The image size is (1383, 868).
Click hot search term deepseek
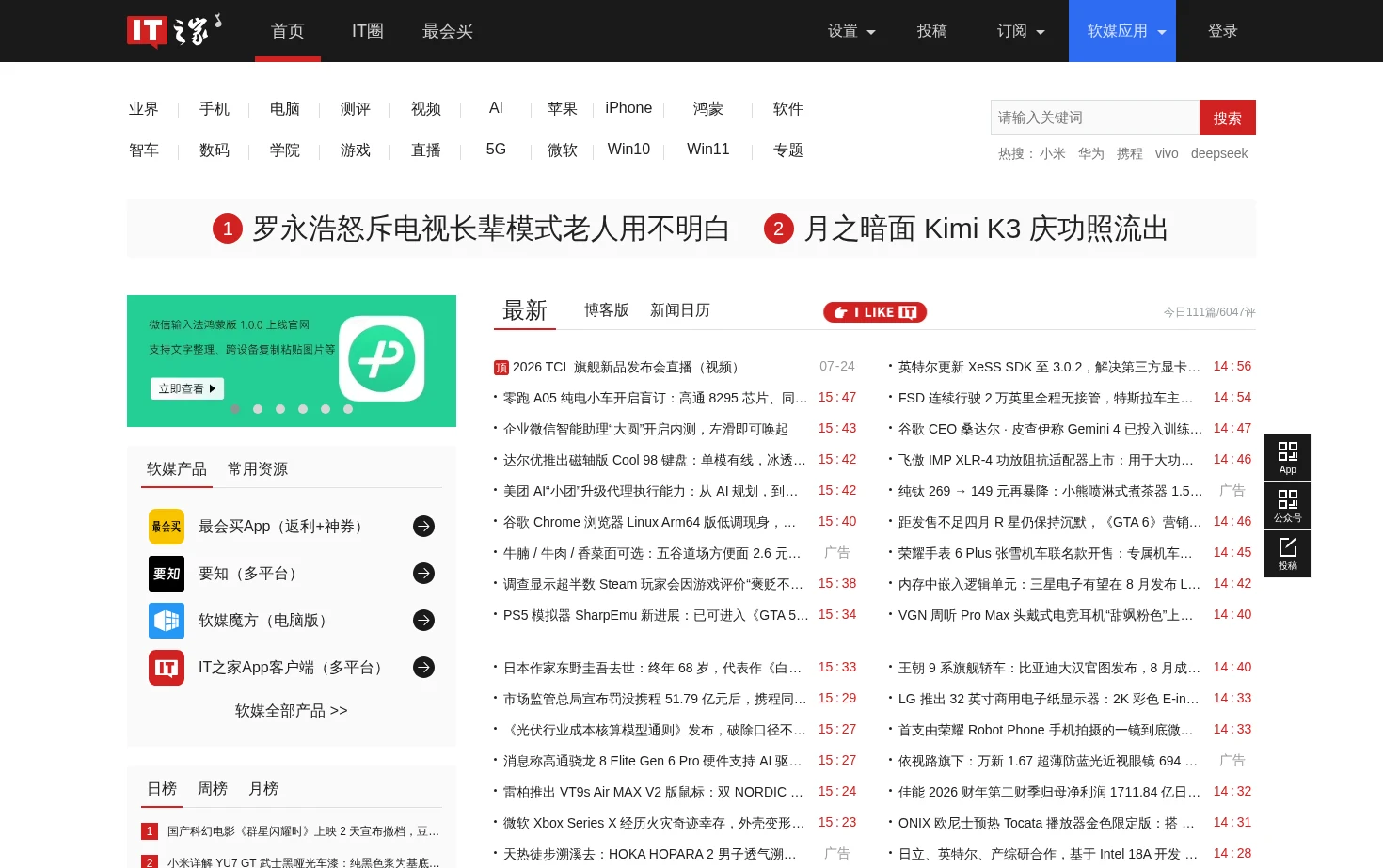click(1219, 153)
